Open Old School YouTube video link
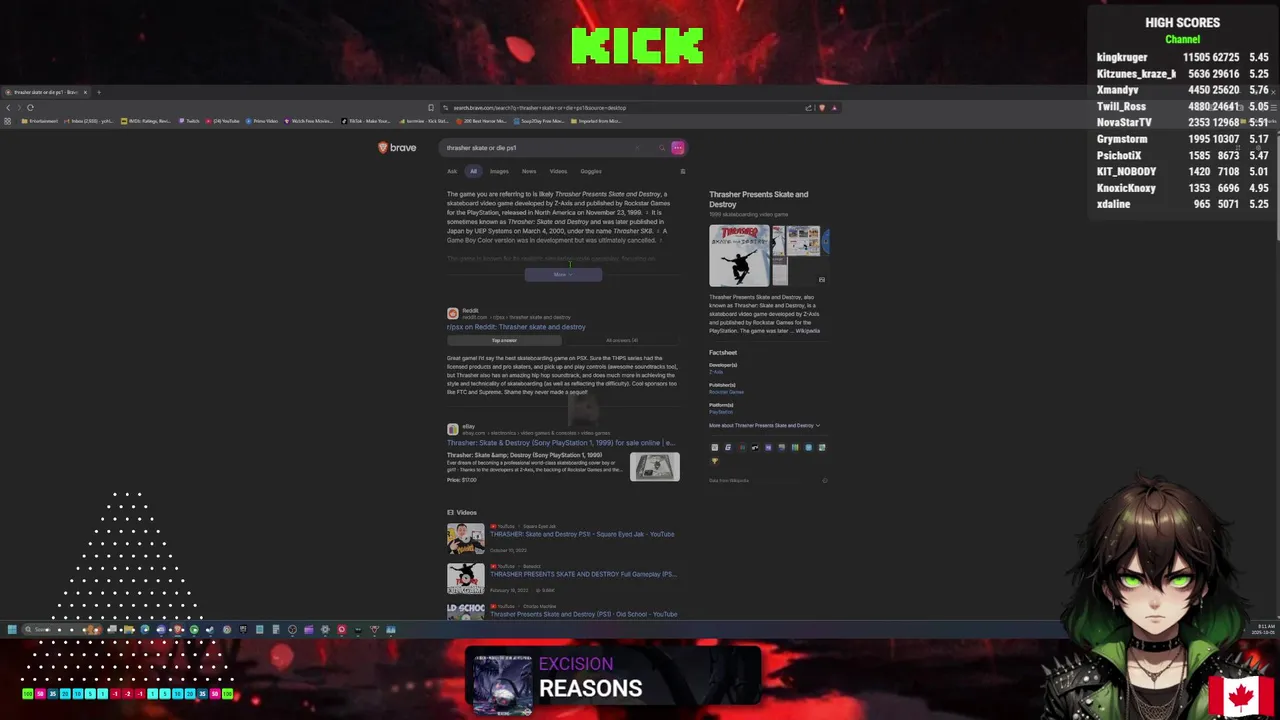1280x720 pixels. (583, 614)
